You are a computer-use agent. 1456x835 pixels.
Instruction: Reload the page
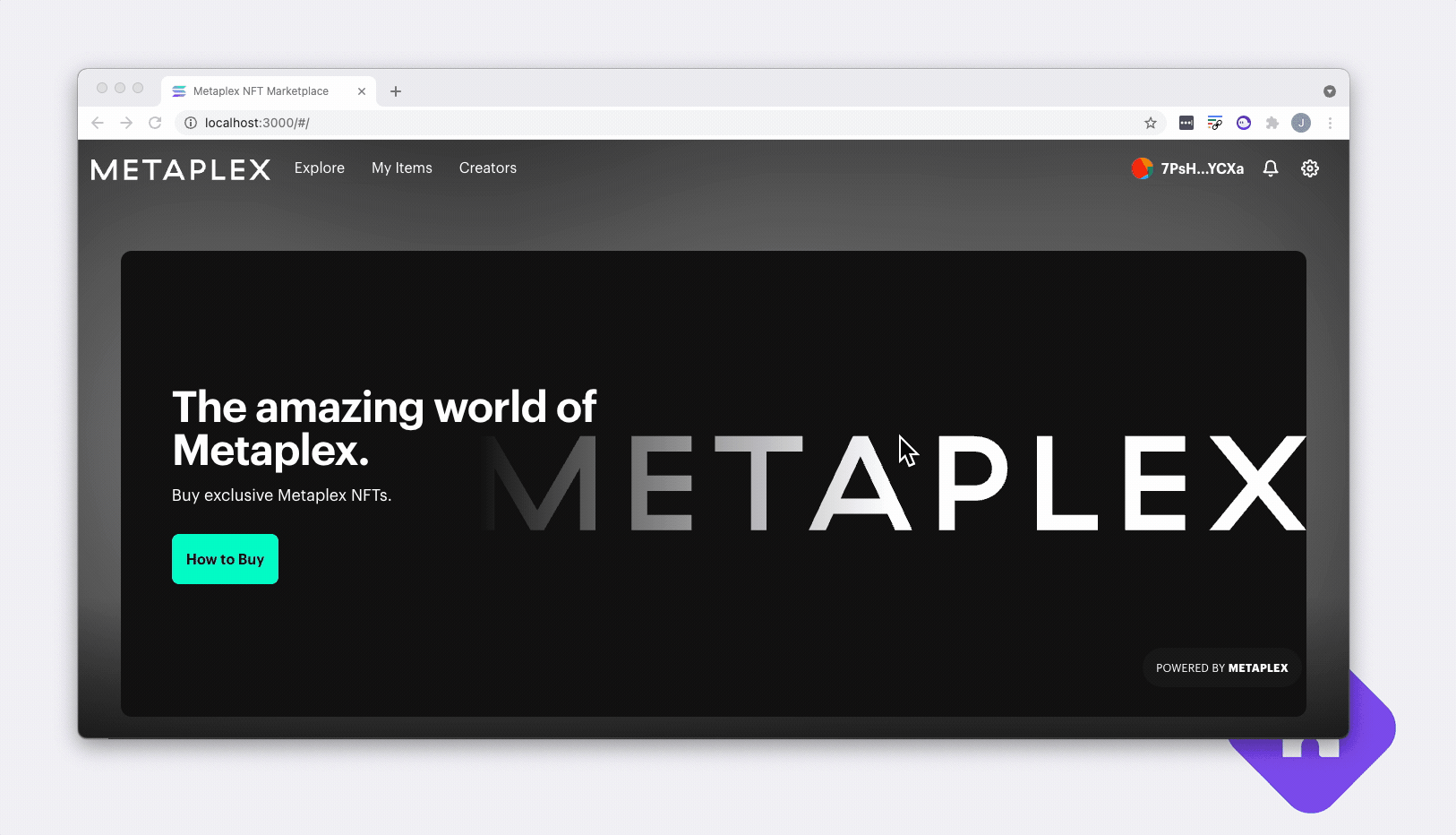click(155, 123)
